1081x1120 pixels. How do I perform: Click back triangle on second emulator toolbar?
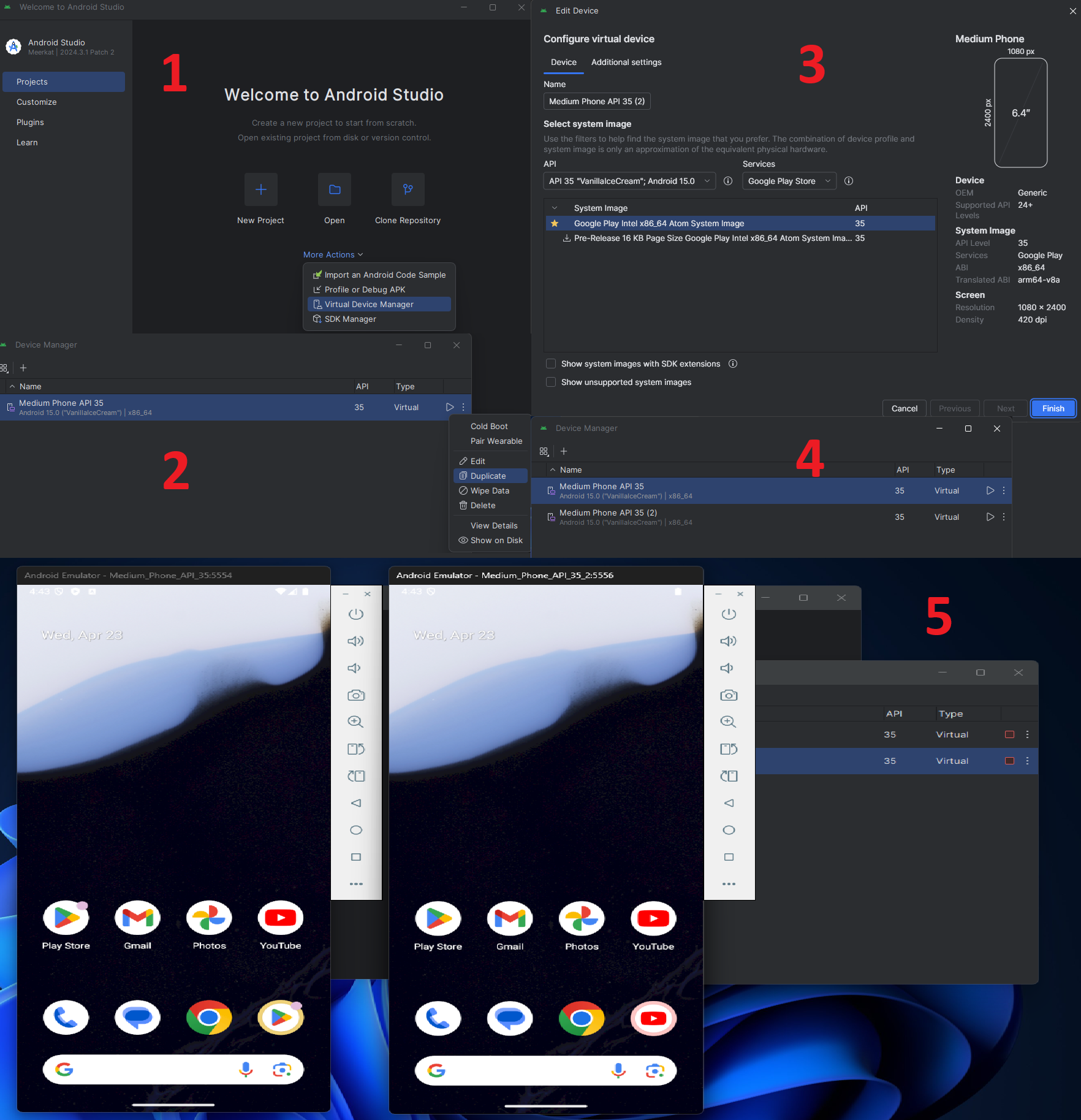point(729,802)
